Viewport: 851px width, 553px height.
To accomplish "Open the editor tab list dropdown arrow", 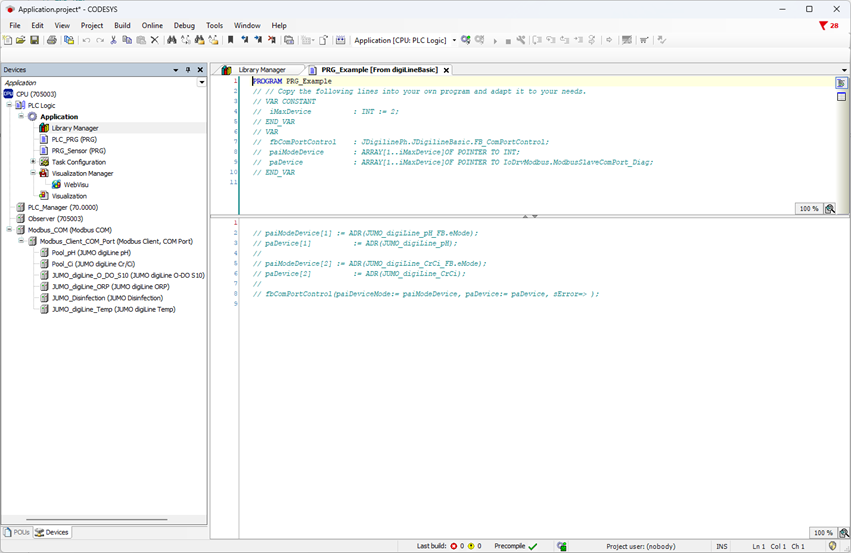I will point(844,70).
